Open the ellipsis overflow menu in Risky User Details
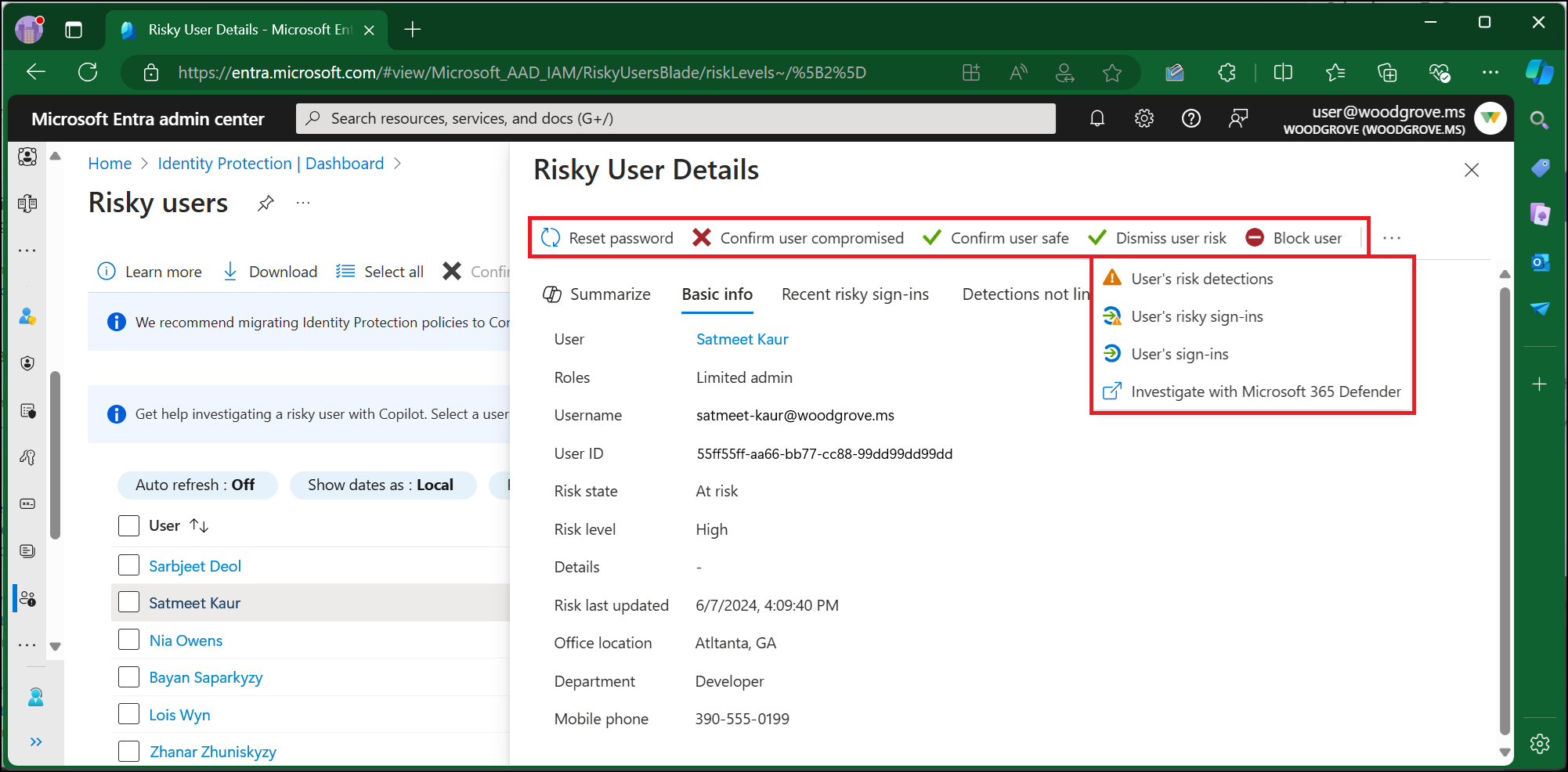Screen dimensions: 1568x772 [1392, 238]
